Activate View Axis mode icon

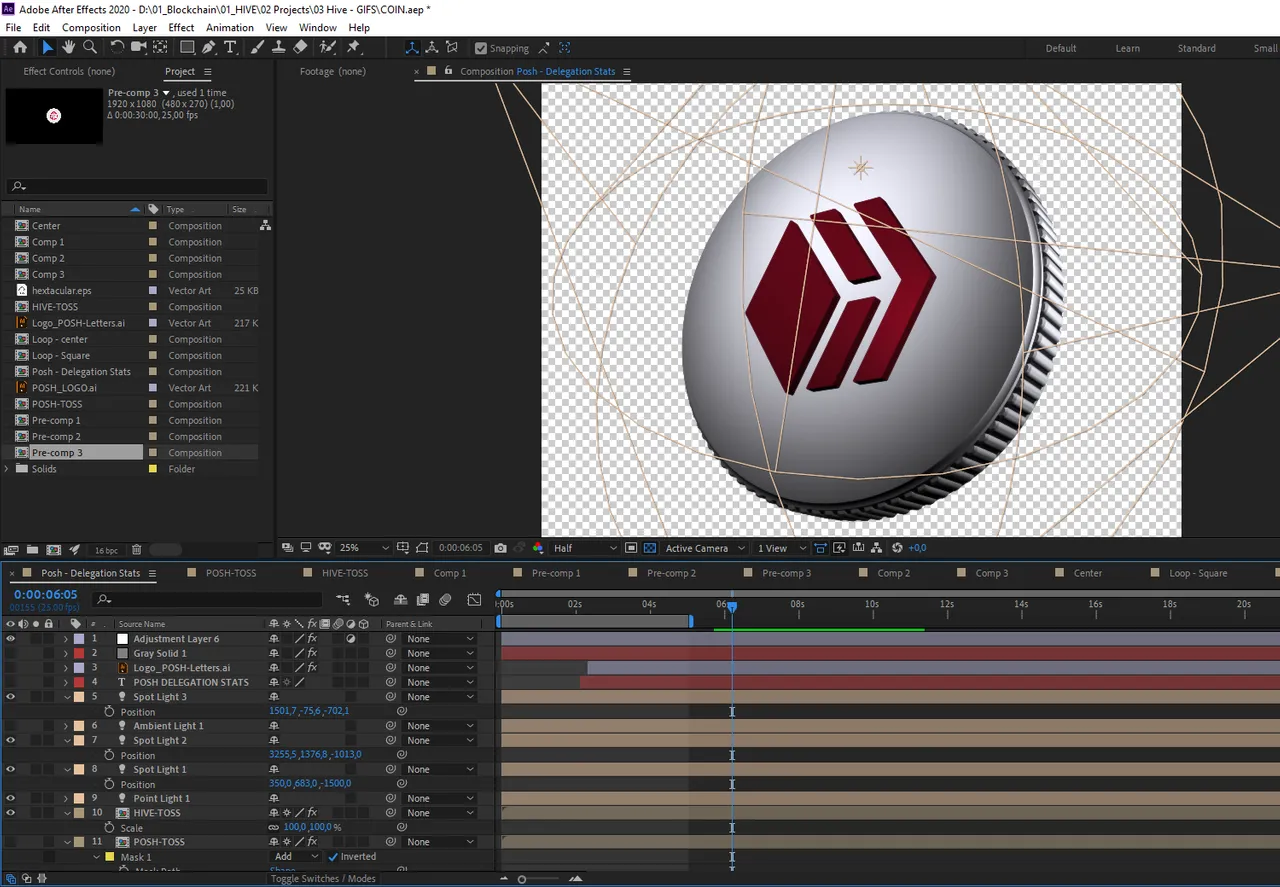(x=452, y=47)
